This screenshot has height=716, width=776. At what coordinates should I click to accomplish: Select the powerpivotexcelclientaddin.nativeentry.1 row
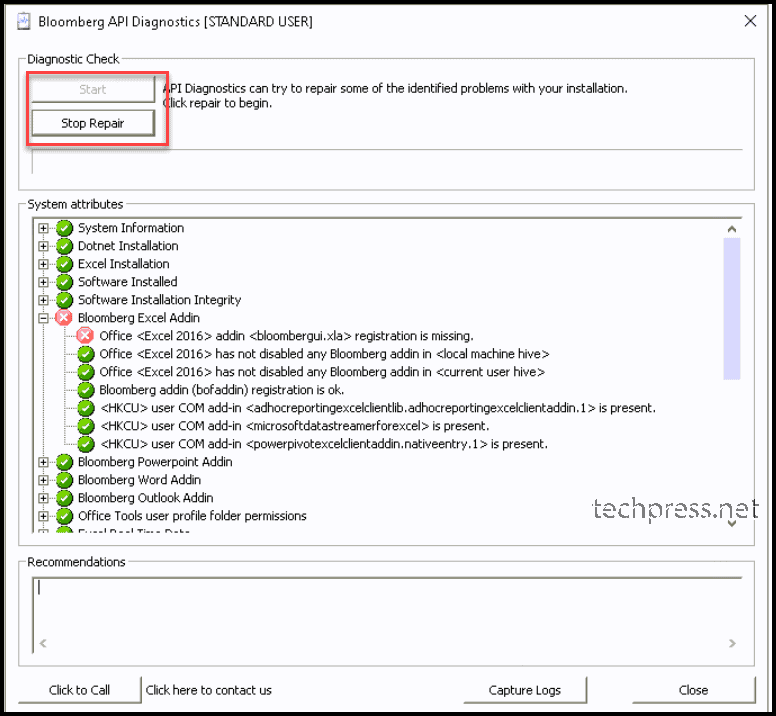pyautogui.click(x=324, y=444)
